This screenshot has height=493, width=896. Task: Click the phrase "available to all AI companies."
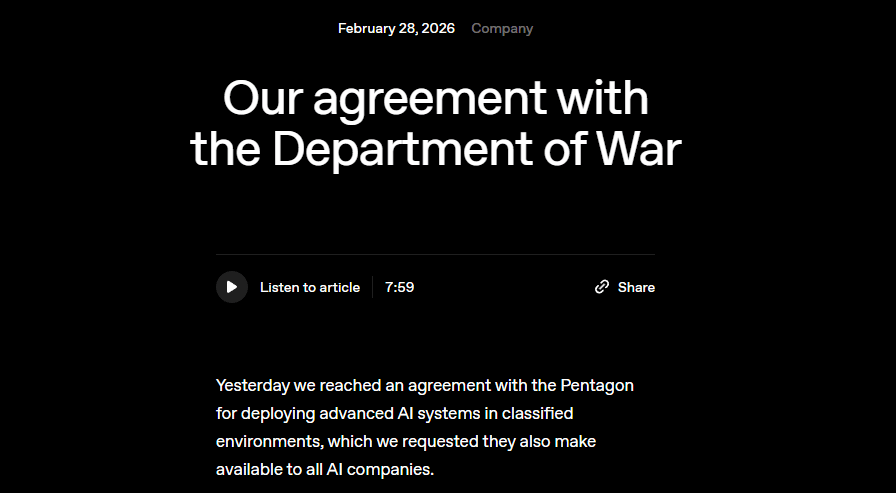coord(325,469)
